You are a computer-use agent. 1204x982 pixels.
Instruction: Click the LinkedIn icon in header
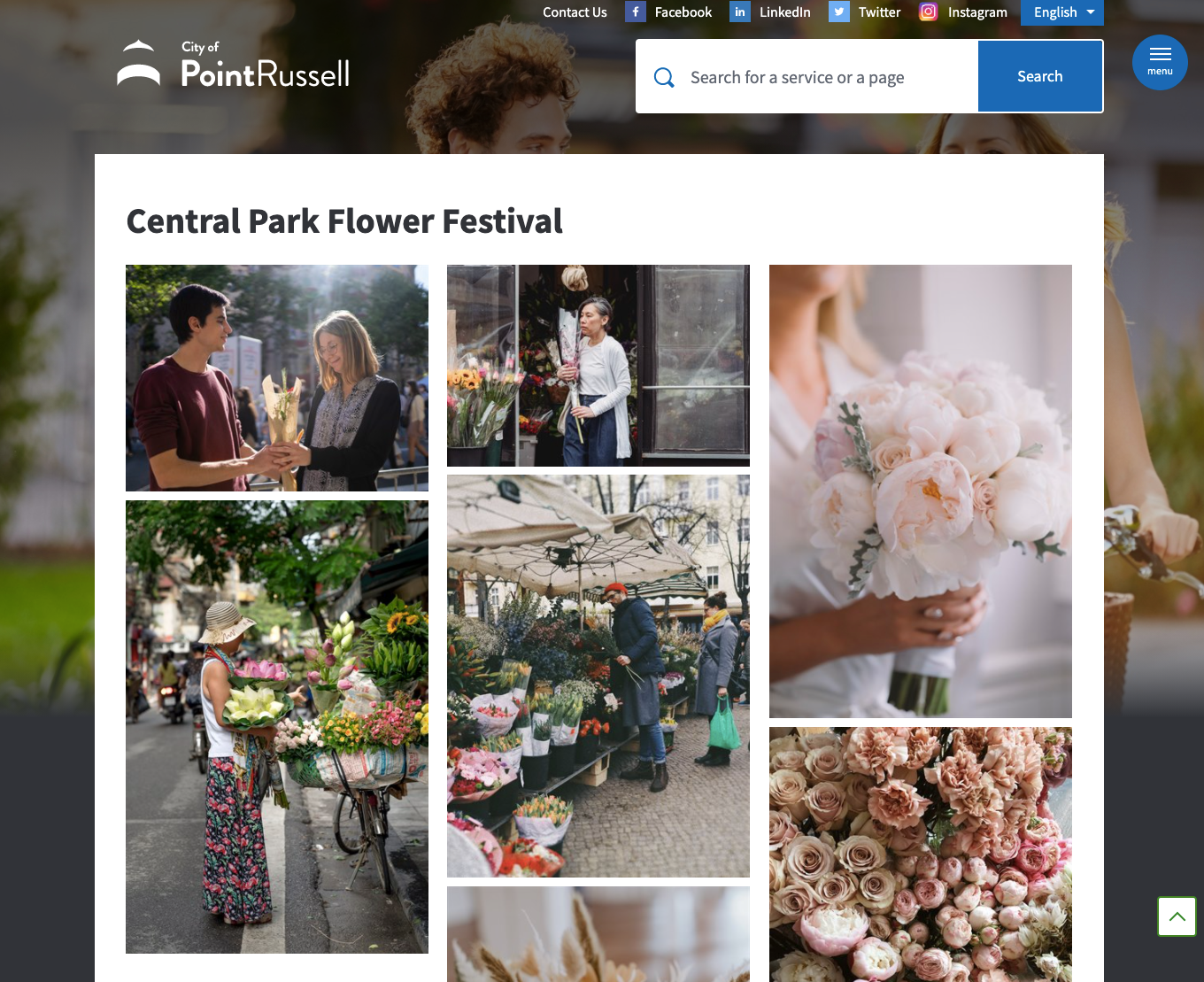point(740,12)
